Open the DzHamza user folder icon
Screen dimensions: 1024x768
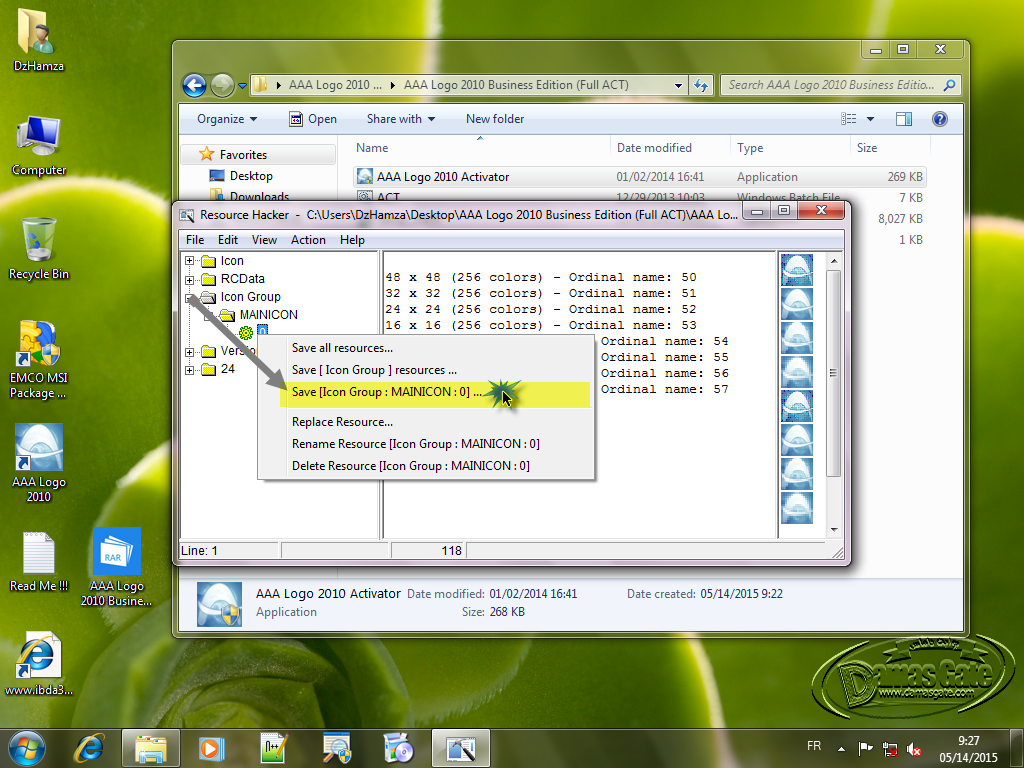(38, 38)
